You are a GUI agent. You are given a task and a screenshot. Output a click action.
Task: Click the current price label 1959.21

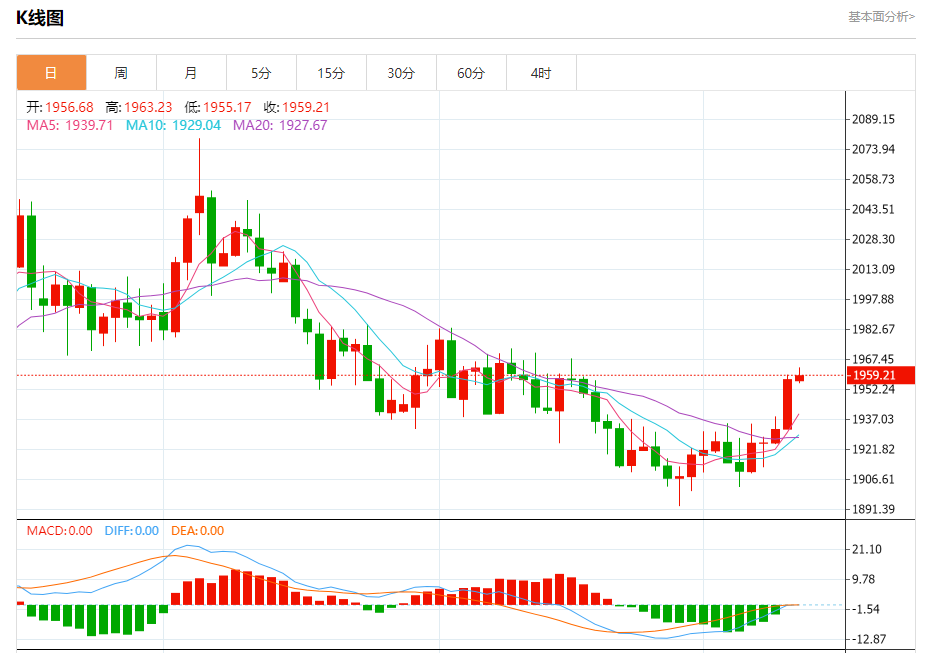[881, 375]
